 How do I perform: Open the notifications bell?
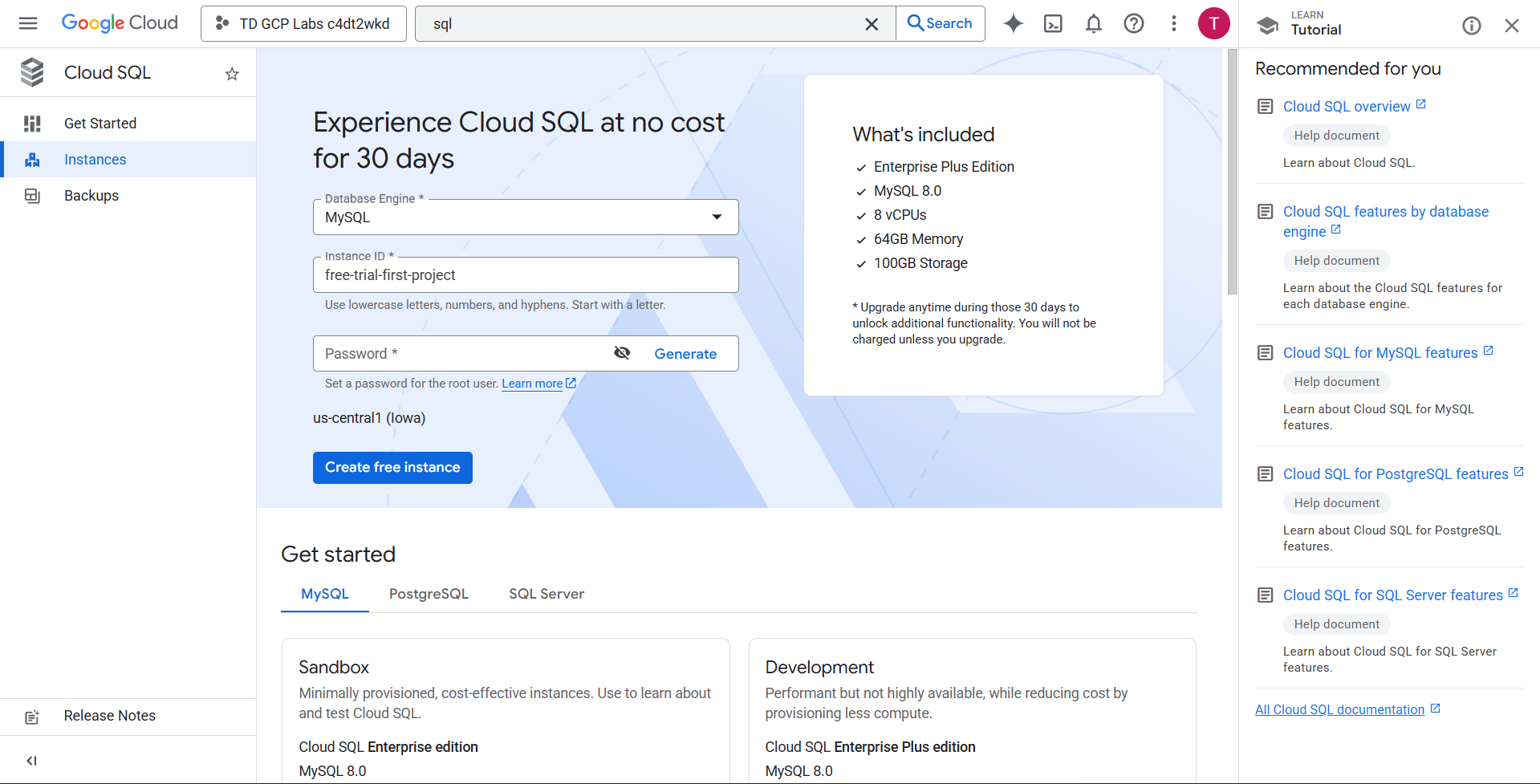coord(1093,24)
